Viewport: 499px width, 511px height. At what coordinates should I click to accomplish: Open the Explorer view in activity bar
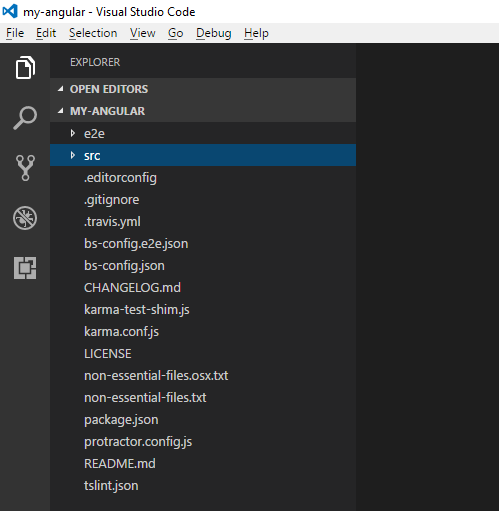pos(25,68)
